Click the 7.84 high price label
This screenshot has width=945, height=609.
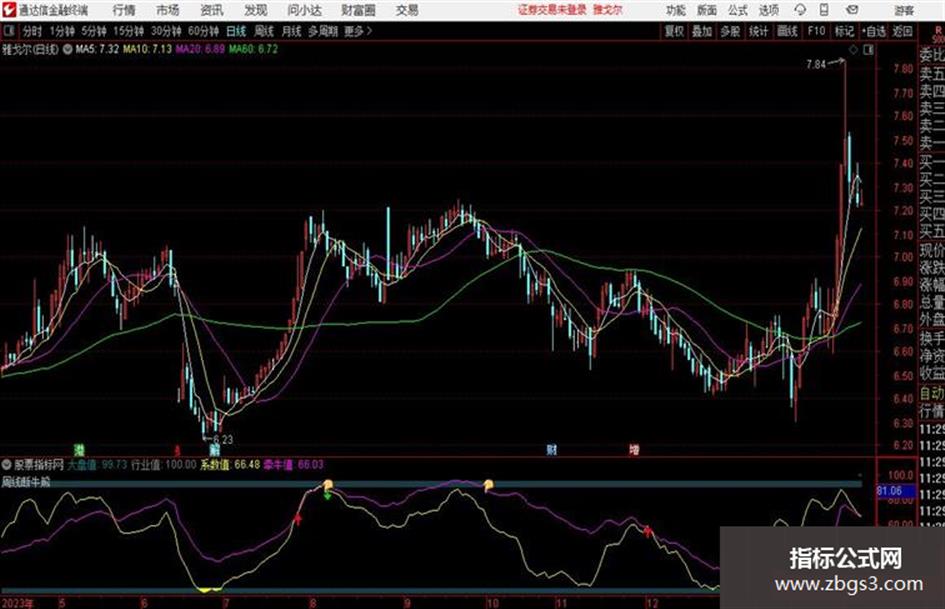(x=815, y=65)
